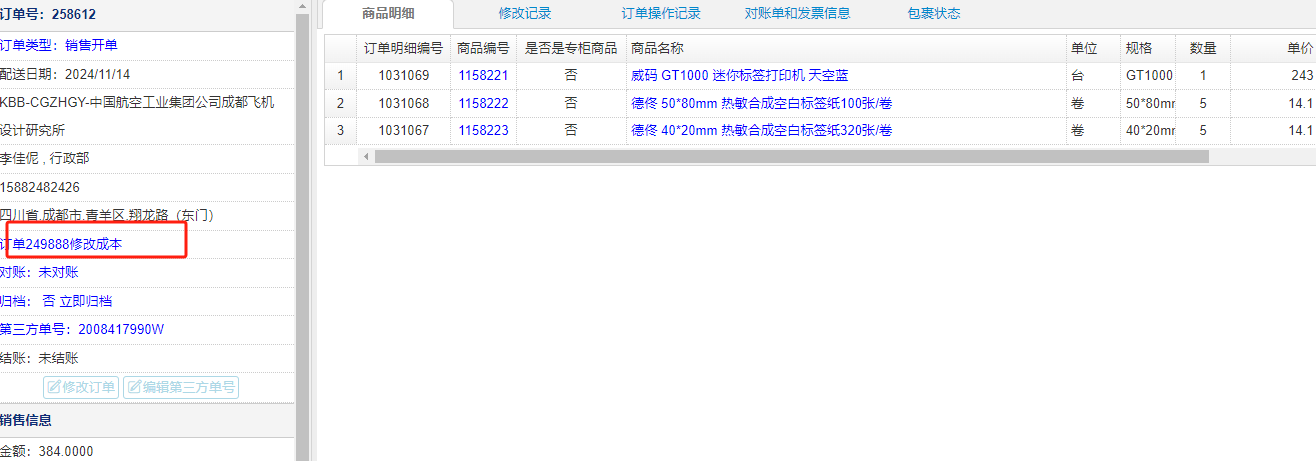The width and height of the screenshot is (1316, 461).
Task: Select order detail cell 1031068
Action: [403, 103]
